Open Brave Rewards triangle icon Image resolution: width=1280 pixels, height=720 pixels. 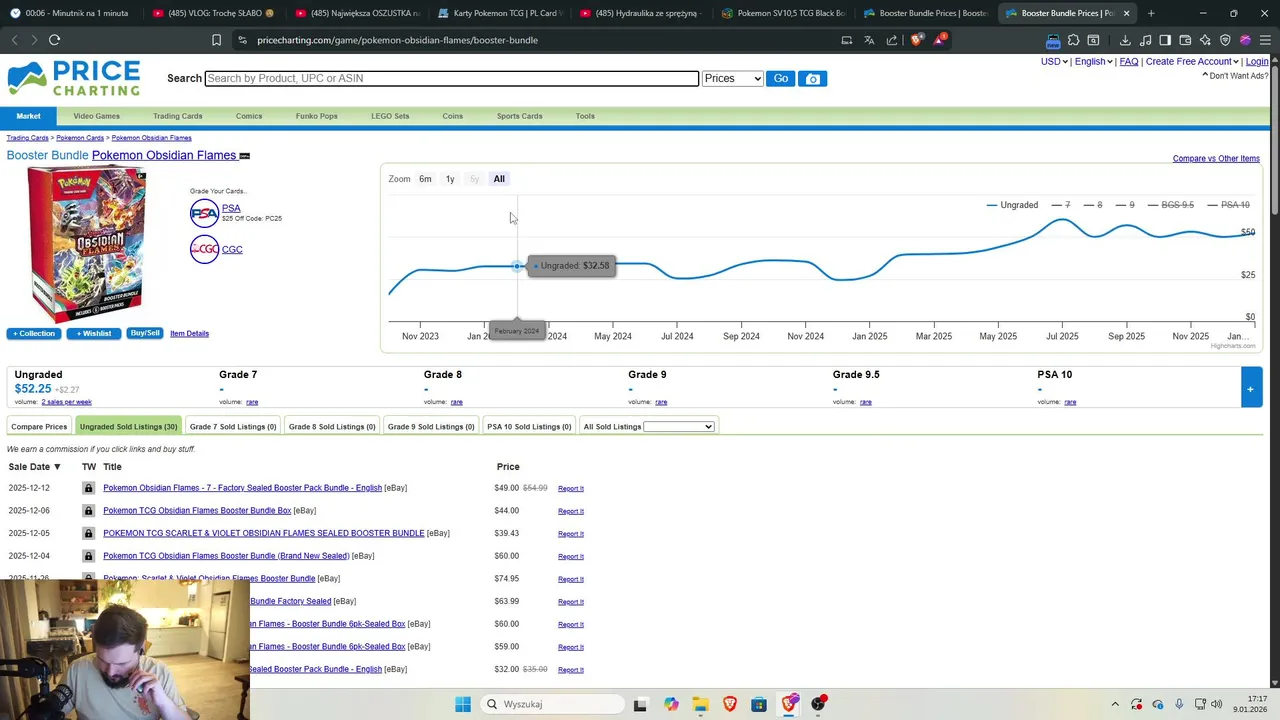940,40
